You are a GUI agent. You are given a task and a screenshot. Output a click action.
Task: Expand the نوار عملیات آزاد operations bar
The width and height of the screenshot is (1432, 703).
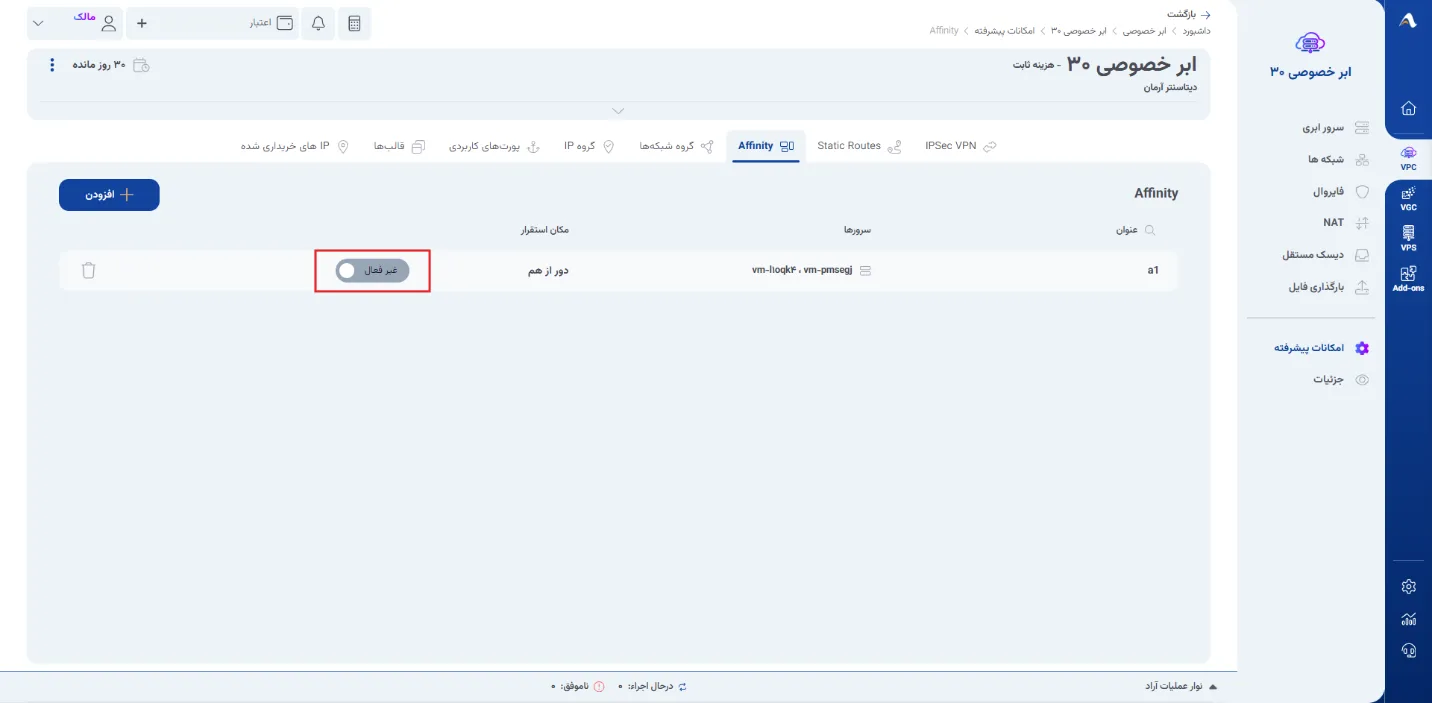[1182, 687]
